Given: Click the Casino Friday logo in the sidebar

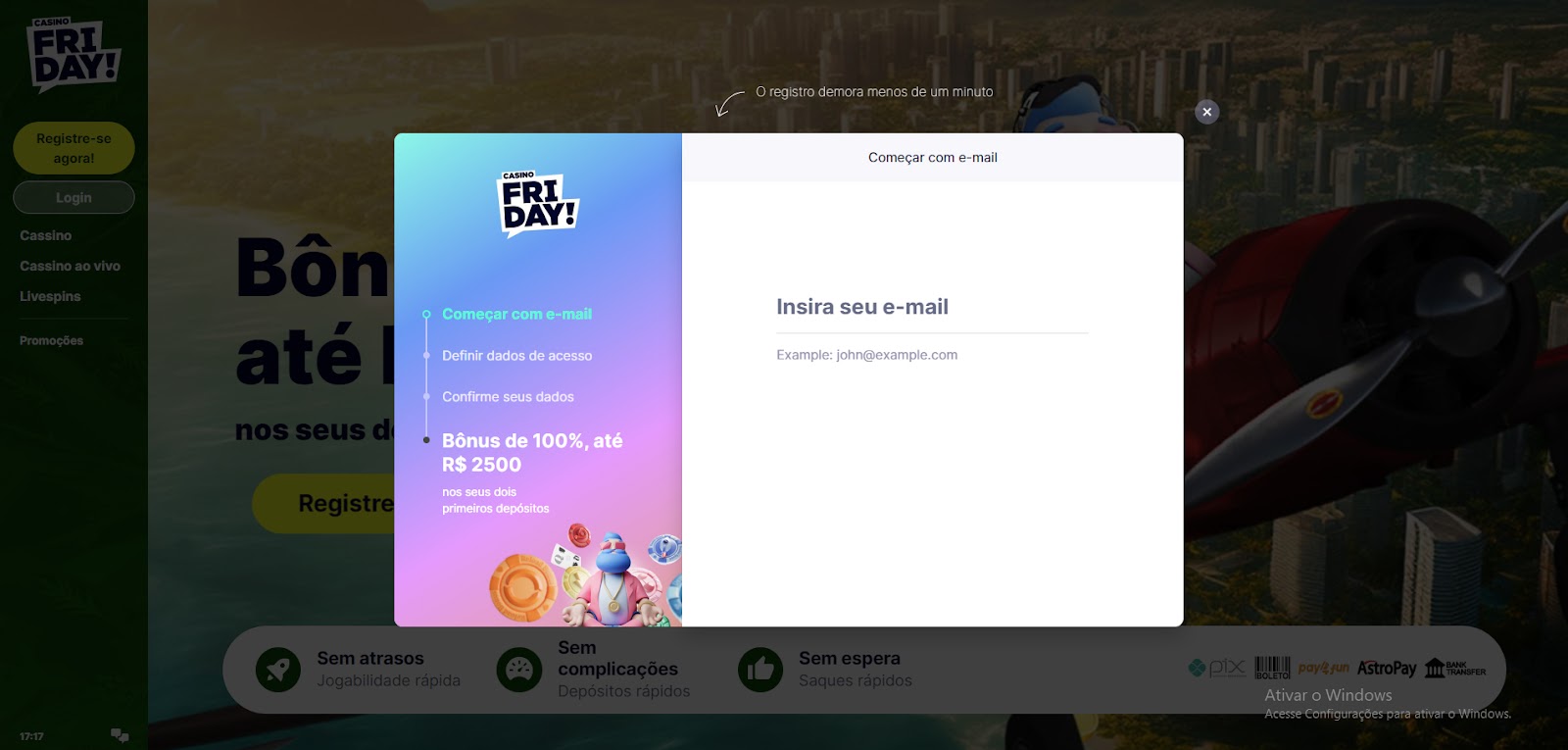Looking at the screenshot, I should 73,55.
